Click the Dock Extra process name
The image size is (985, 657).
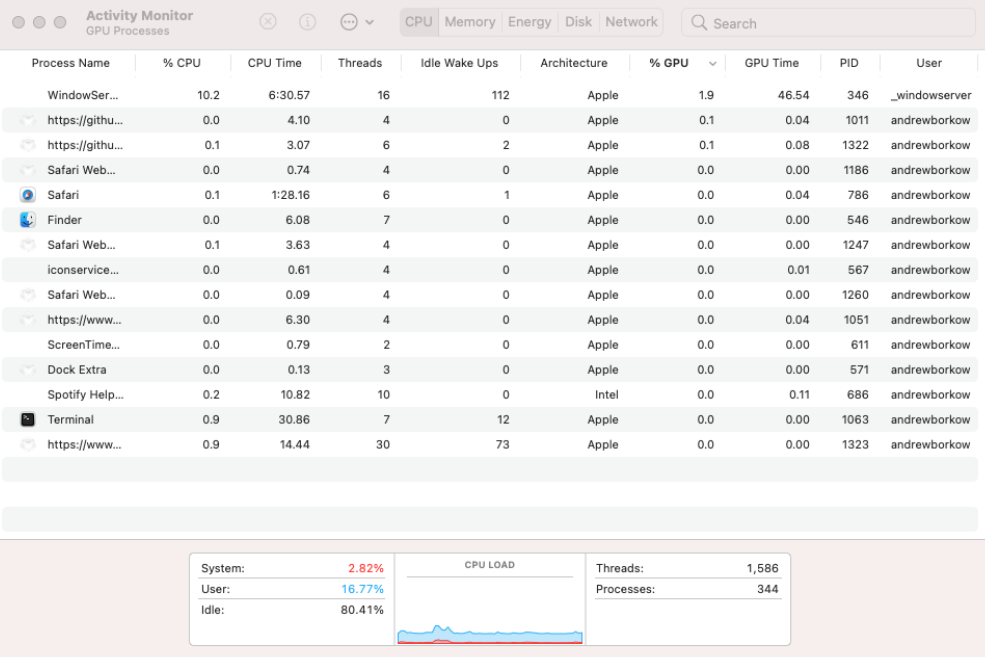click(x=77, y=369)
